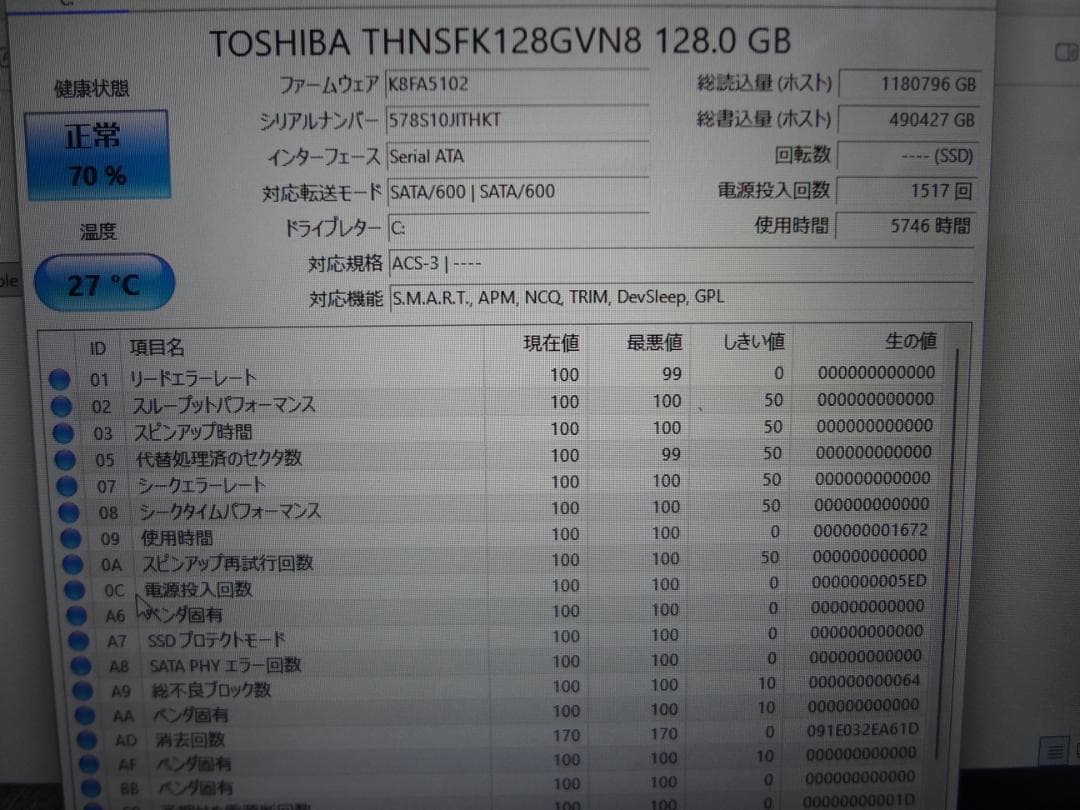The width and height of the screenshot is (1080, 810).
Task: Click the status dot for ID 02 row
Action: (x=61, y=406)
